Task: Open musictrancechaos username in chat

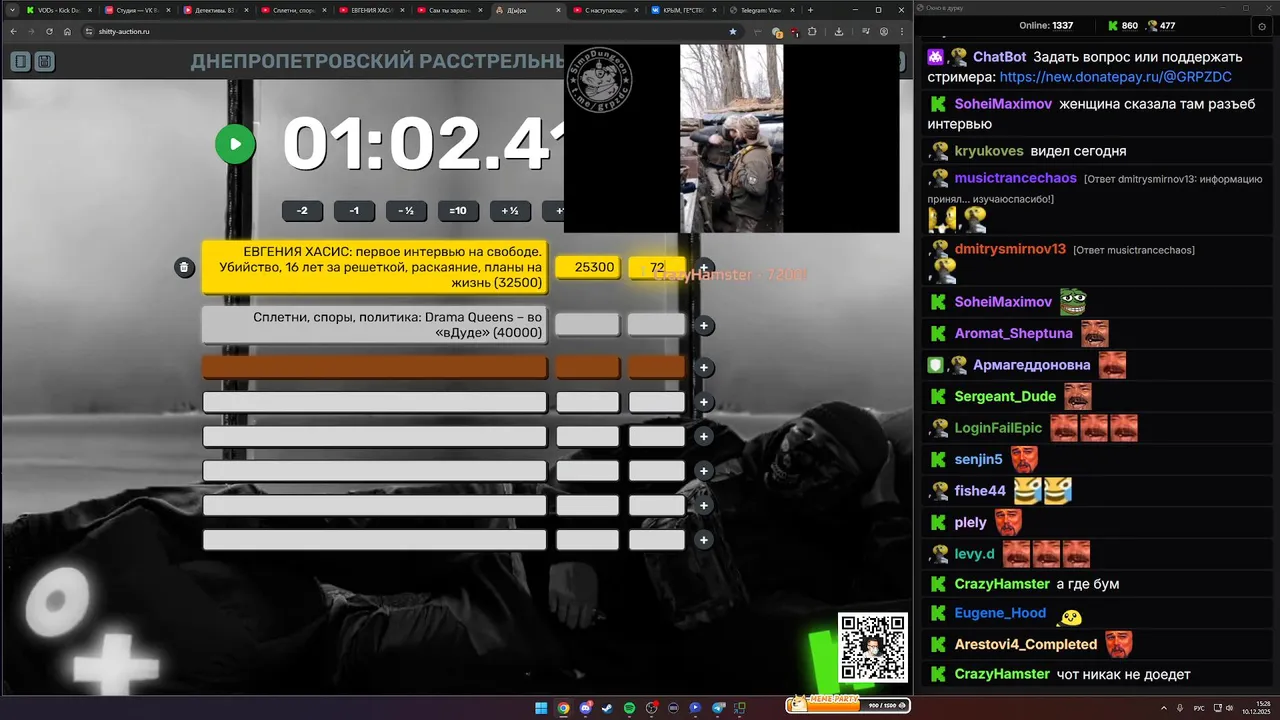Action: click(x=1015, y=178)
